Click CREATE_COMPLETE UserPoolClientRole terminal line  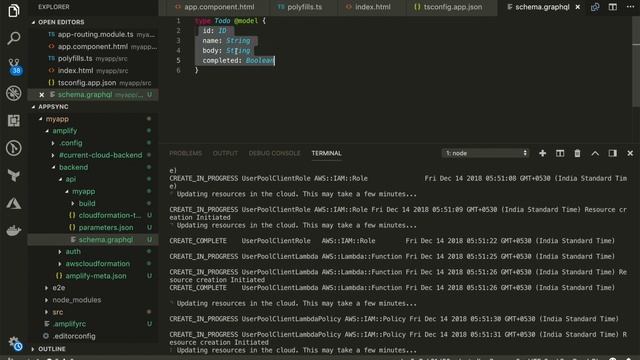coord(392,241)
